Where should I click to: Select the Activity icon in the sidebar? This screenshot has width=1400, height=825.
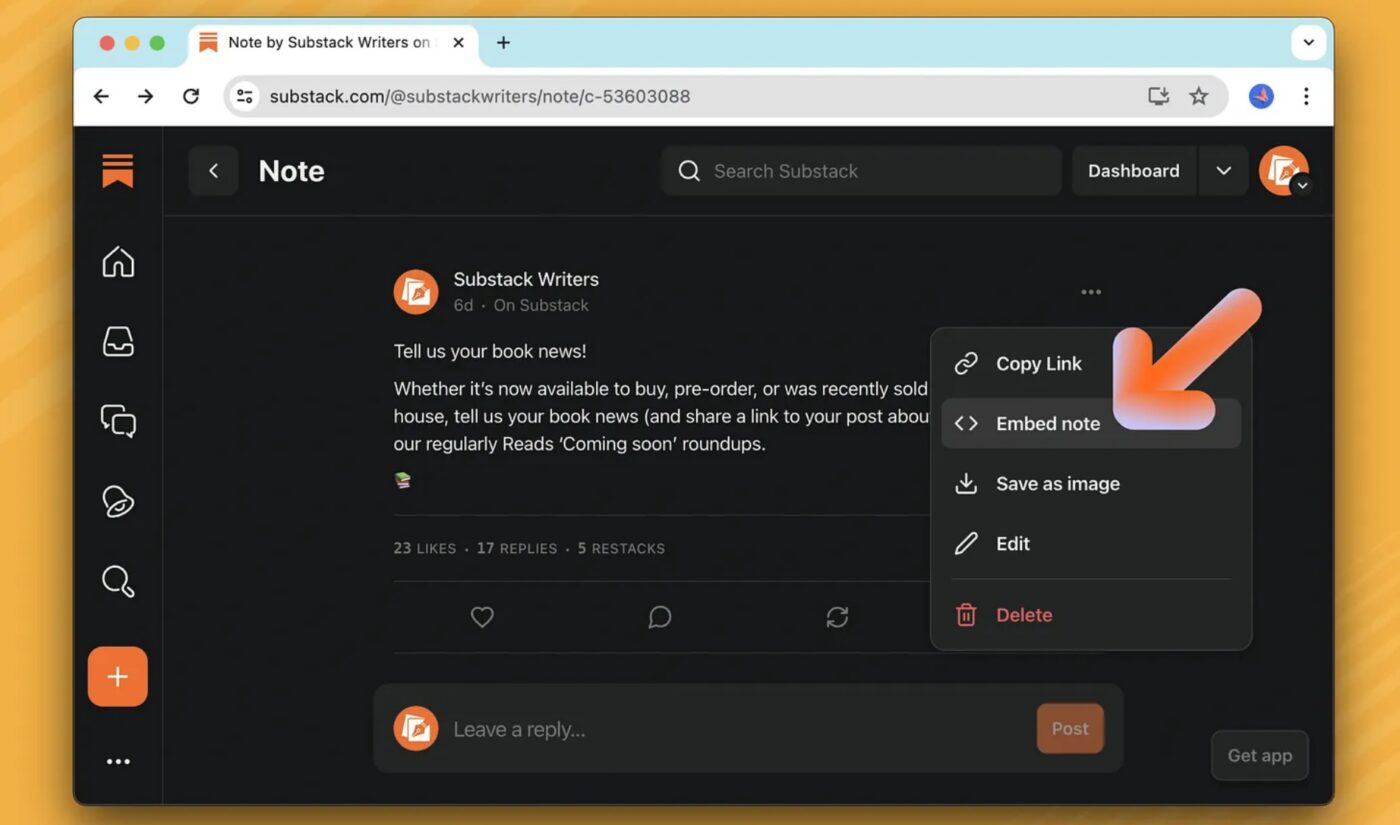point(117,501)
